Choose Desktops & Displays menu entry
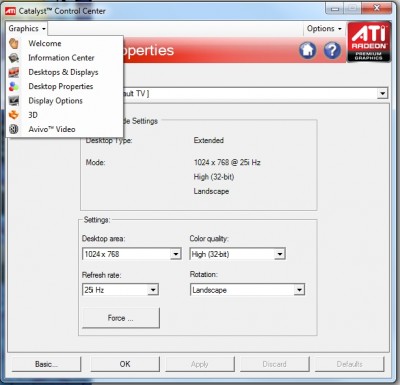This screenshot has width=400, height=385. [63, 72]
